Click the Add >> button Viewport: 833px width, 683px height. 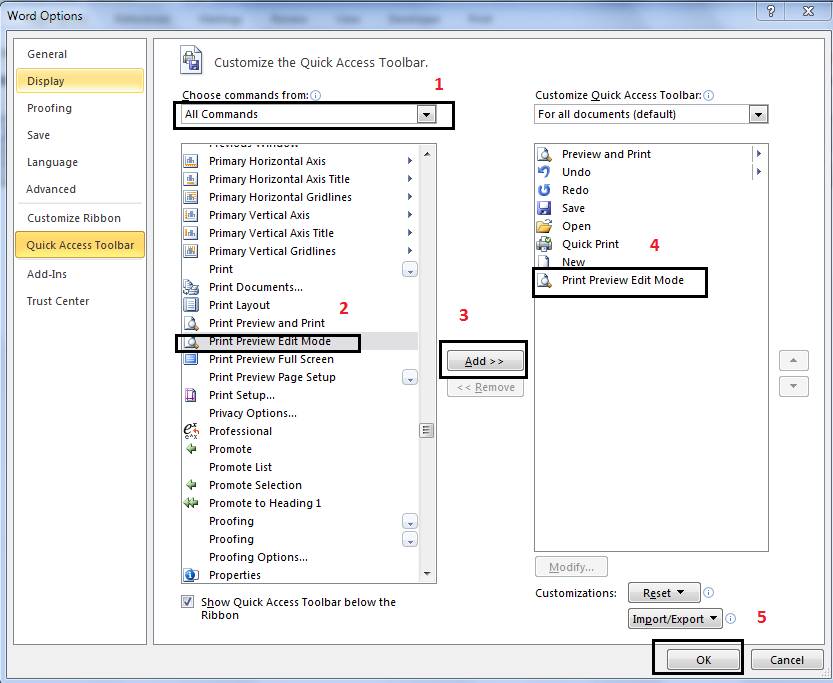pos(485,361)
